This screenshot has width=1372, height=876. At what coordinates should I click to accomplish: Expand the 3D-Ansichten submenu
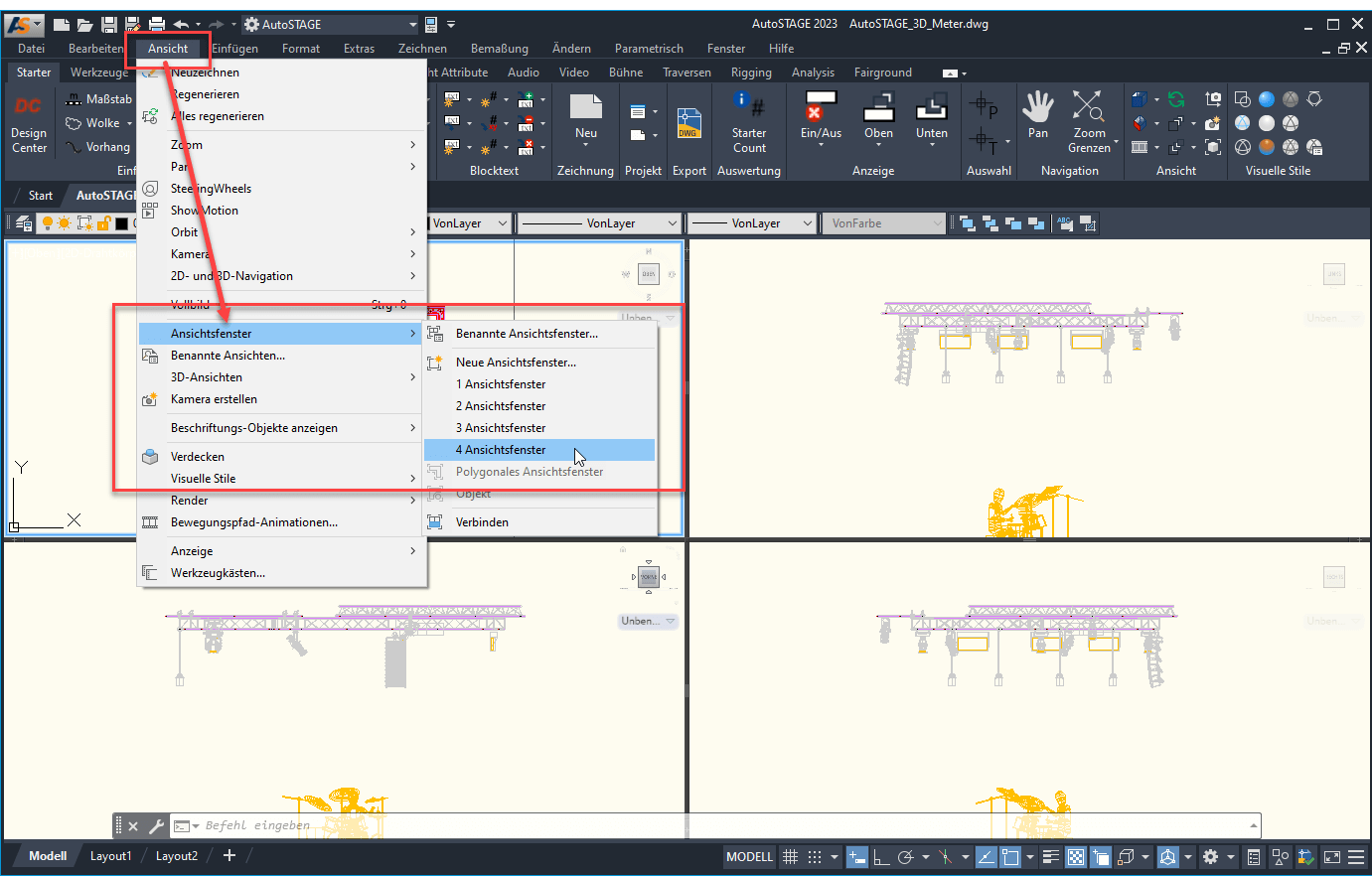(x=412, y=377)
